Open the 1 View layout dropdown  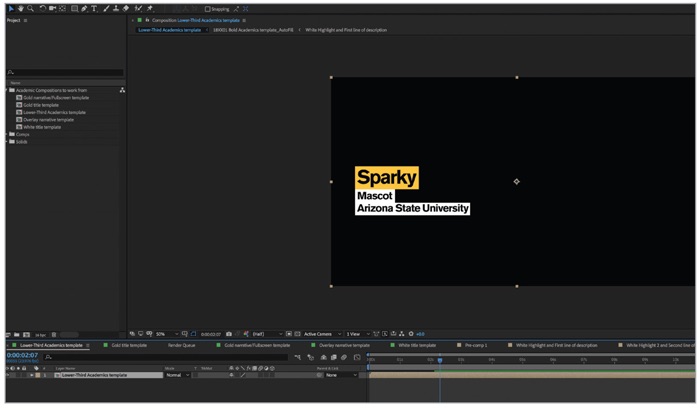(358, 334)
